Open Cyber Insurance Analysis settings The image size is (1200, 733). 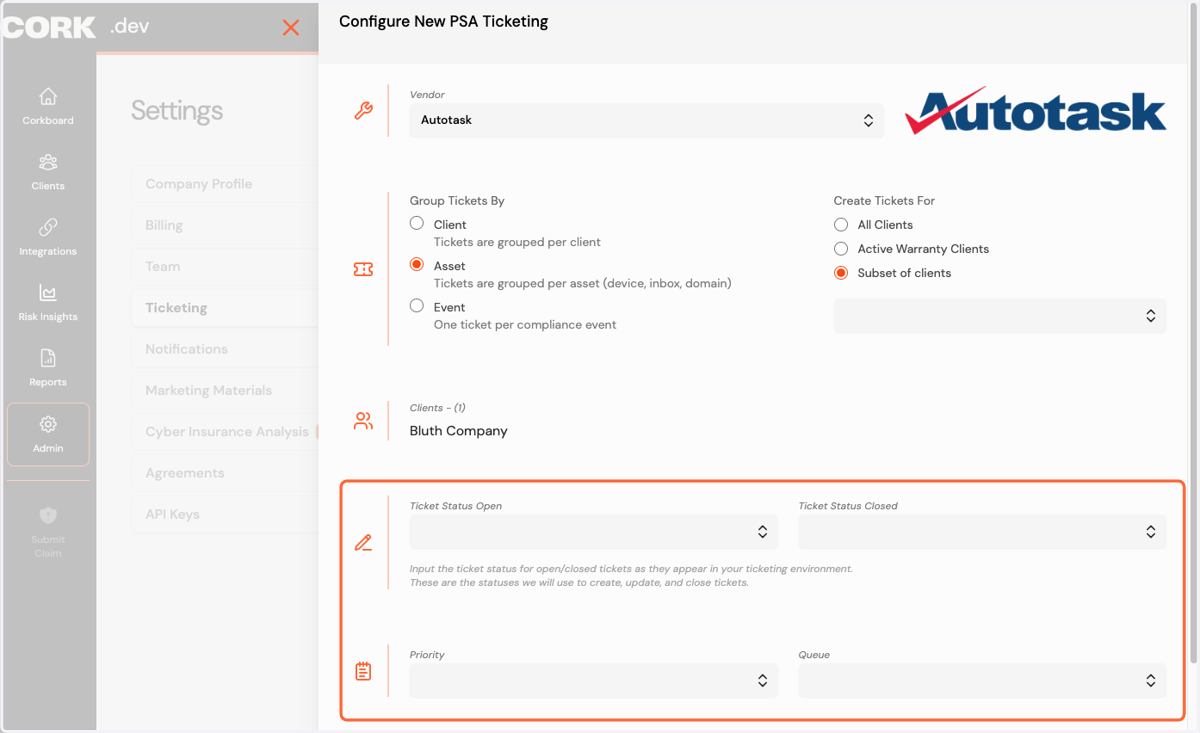click(227, 431)
